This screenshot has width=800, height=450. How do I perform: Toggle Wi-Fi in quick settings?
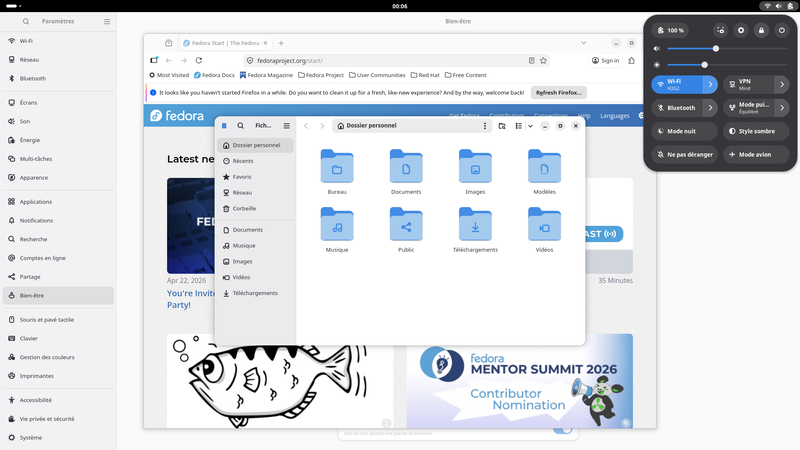tap(678, 84)
